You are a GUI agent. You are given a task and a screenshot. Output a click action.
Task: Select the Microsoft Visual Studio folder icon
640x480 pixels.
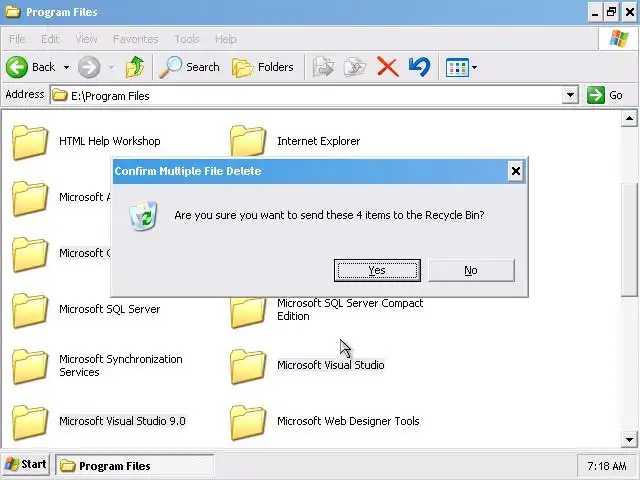pos(248,367)
